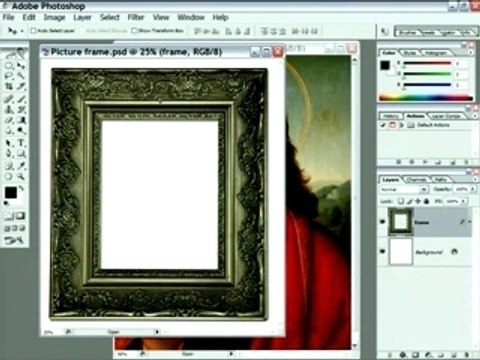Image resolution: width=480 pixels, height=360 pixels.
Task: Select the Pen tool
Action: point(9,154)
